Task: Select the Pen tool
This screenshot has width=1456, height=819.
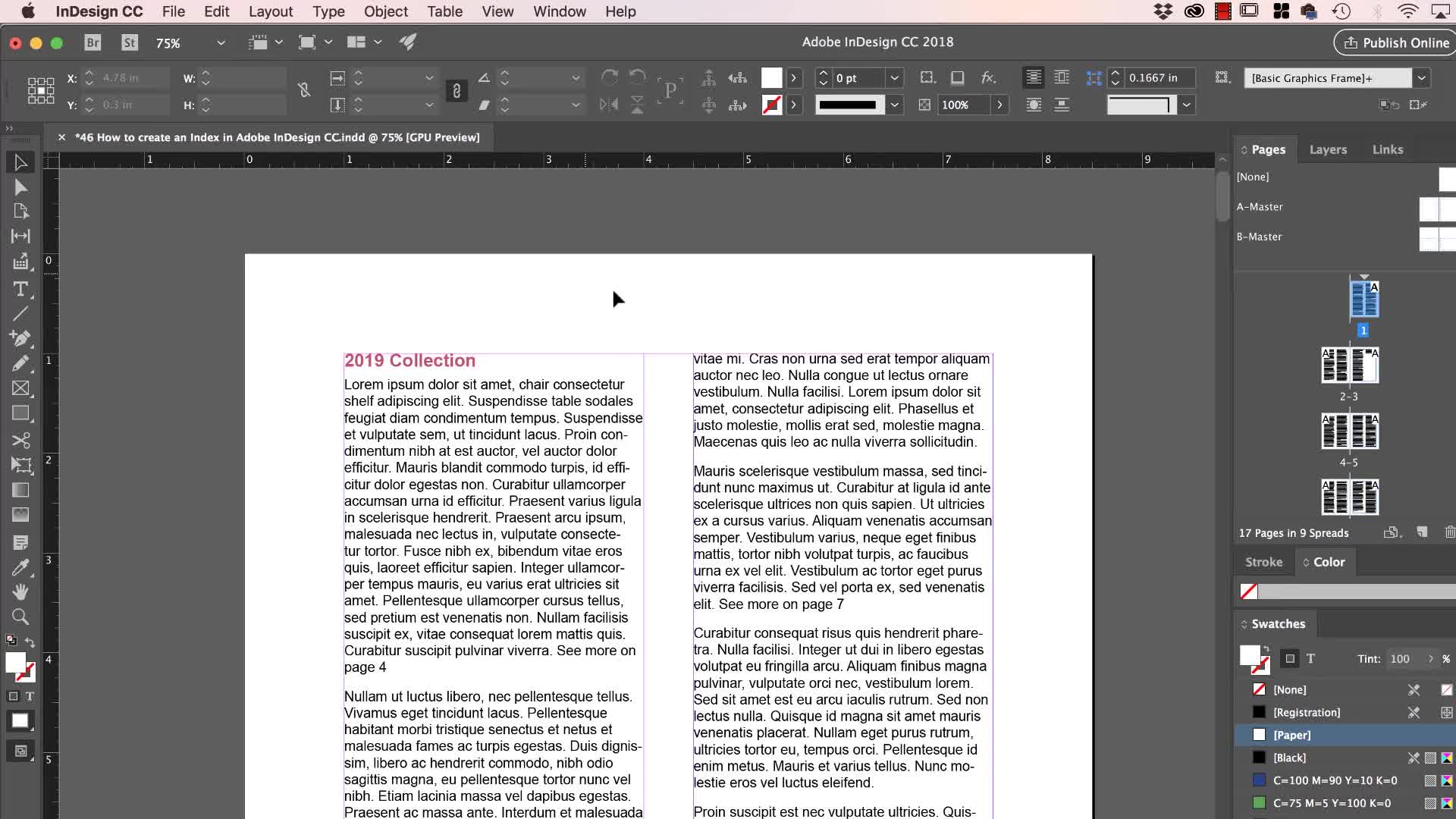Action: (20, 338)
